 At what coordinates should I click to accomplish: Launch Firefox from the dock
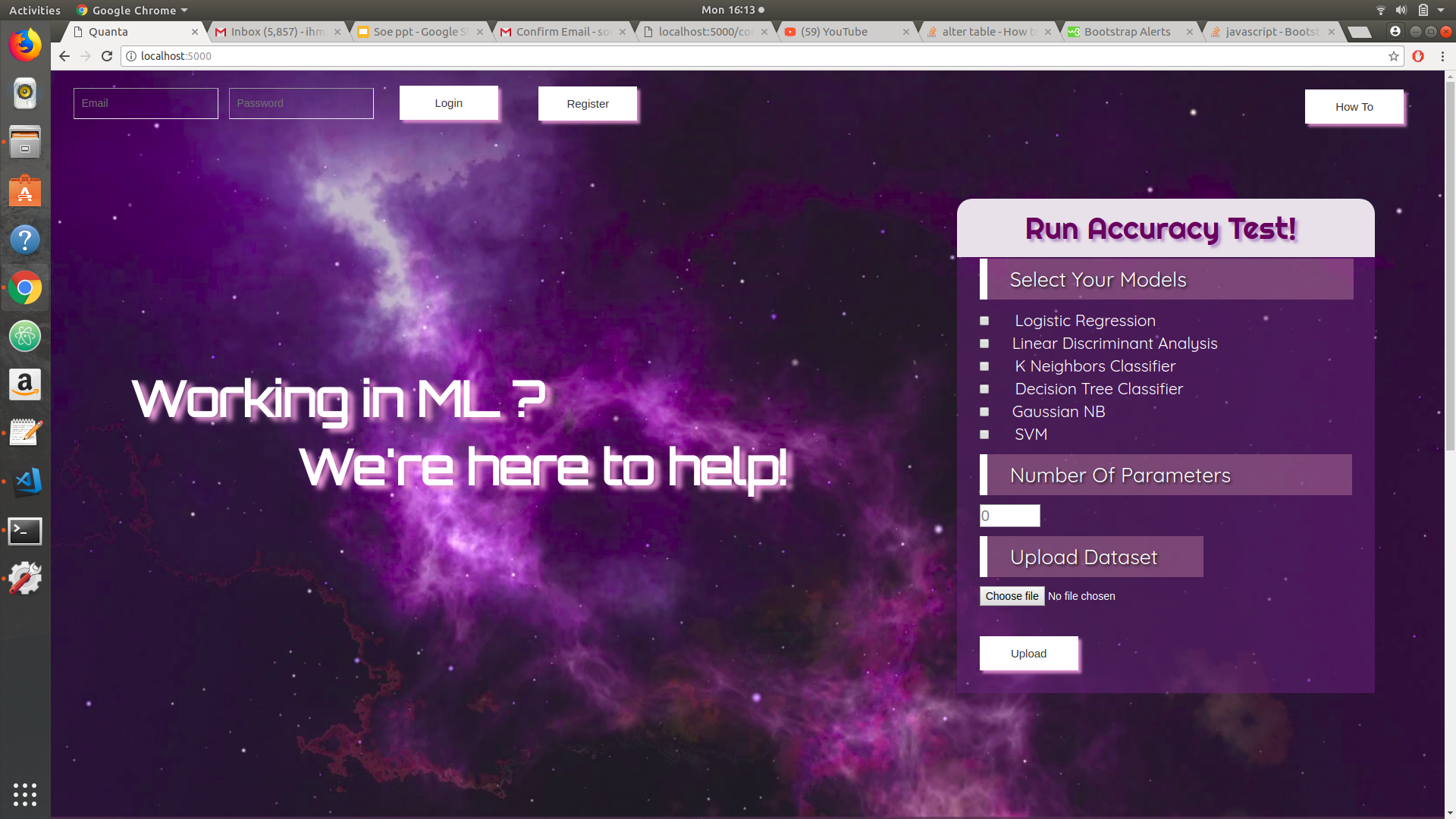[x=25, y=45]
